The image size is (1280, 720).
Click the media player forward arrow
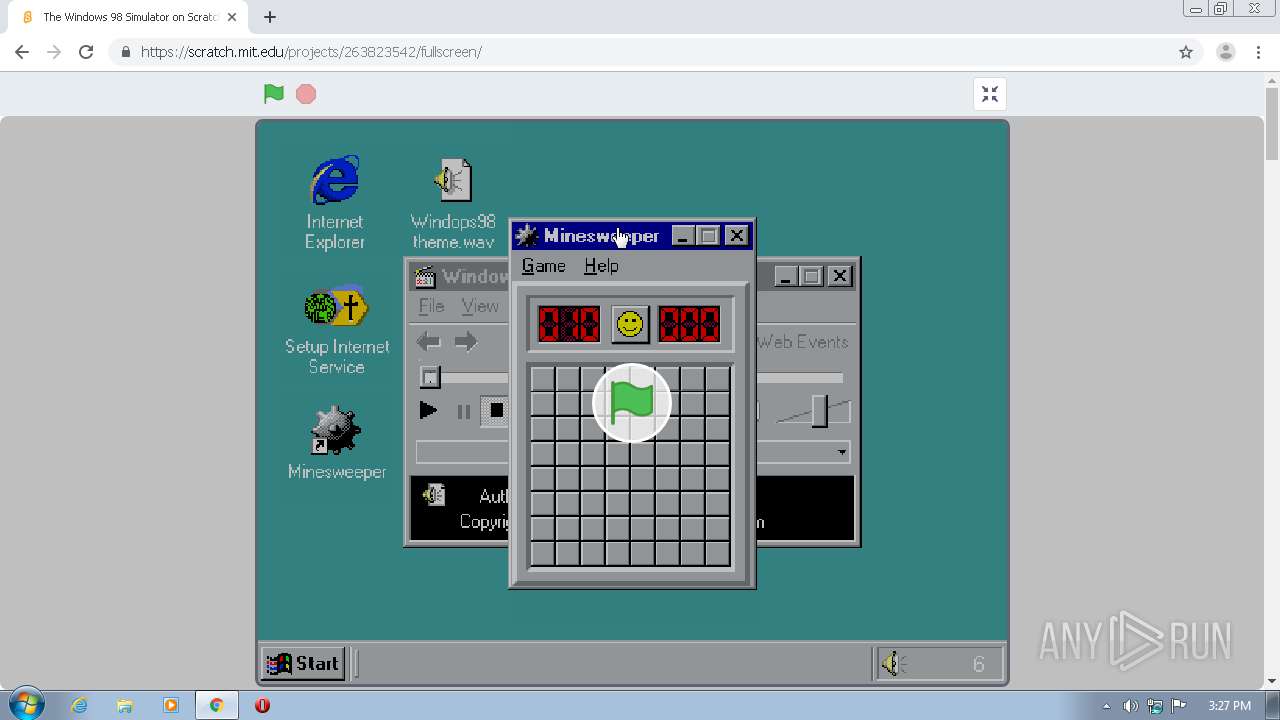[466, 343]
